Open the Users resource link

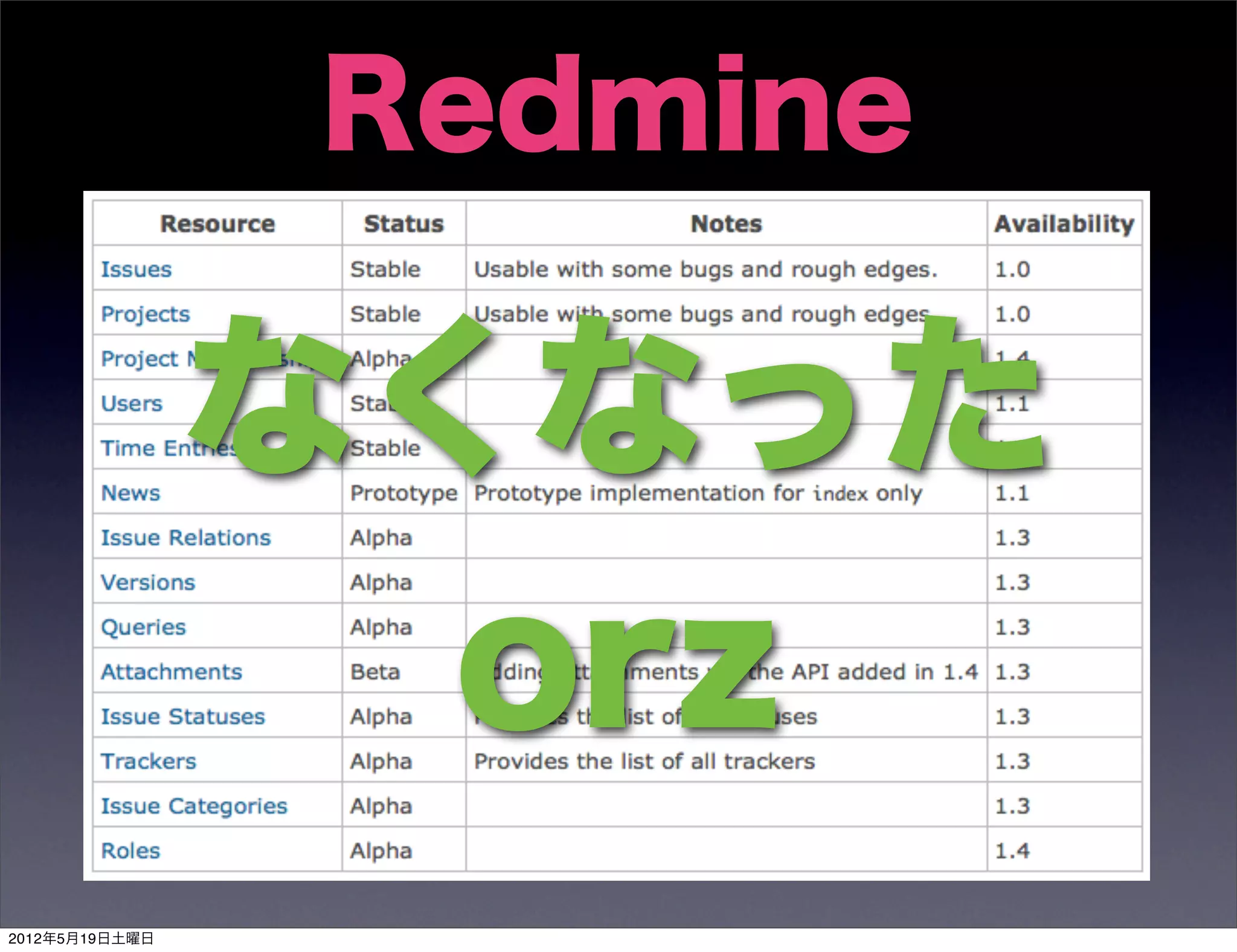(x=132, y=404)
